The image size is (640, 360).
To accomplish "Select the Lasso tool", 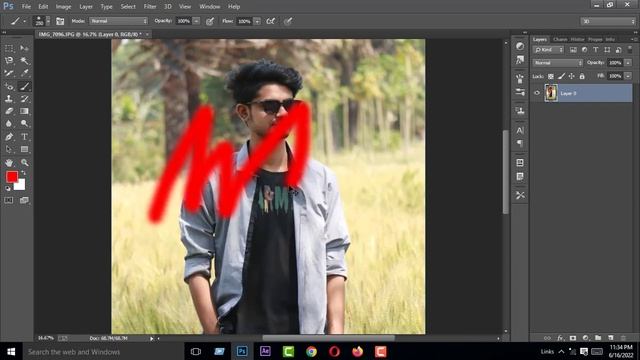I will [9, 61].
